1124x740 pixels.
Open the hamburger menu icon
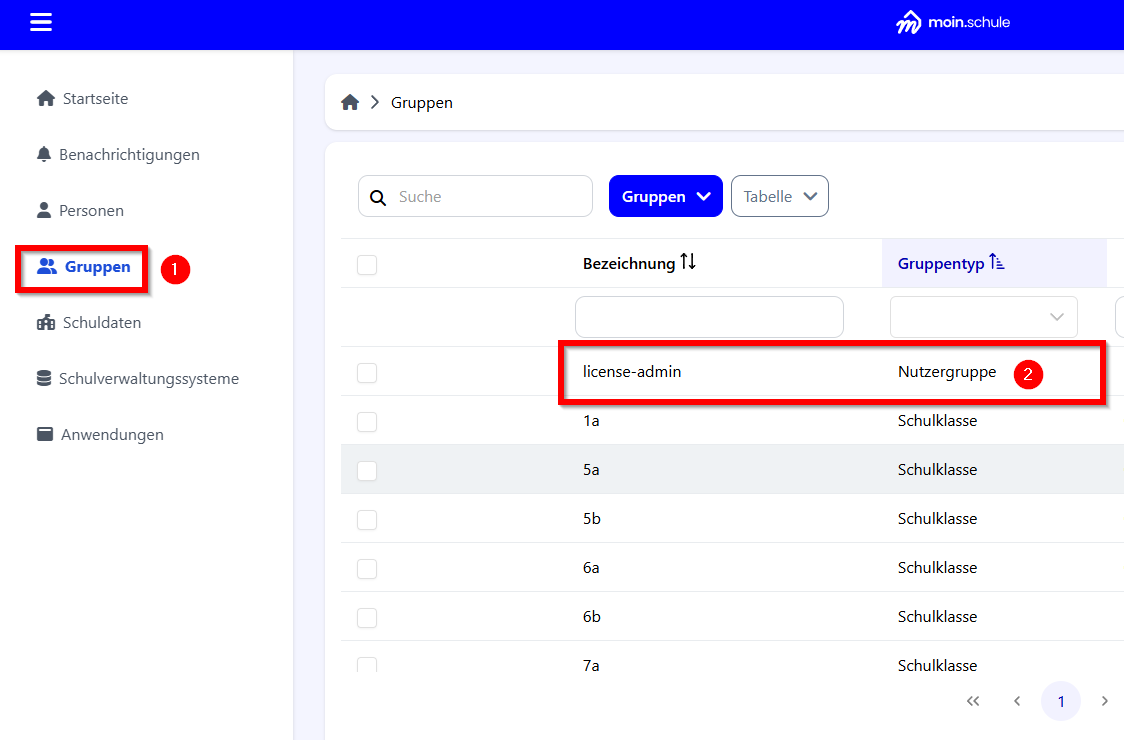(x=41, y=23)
